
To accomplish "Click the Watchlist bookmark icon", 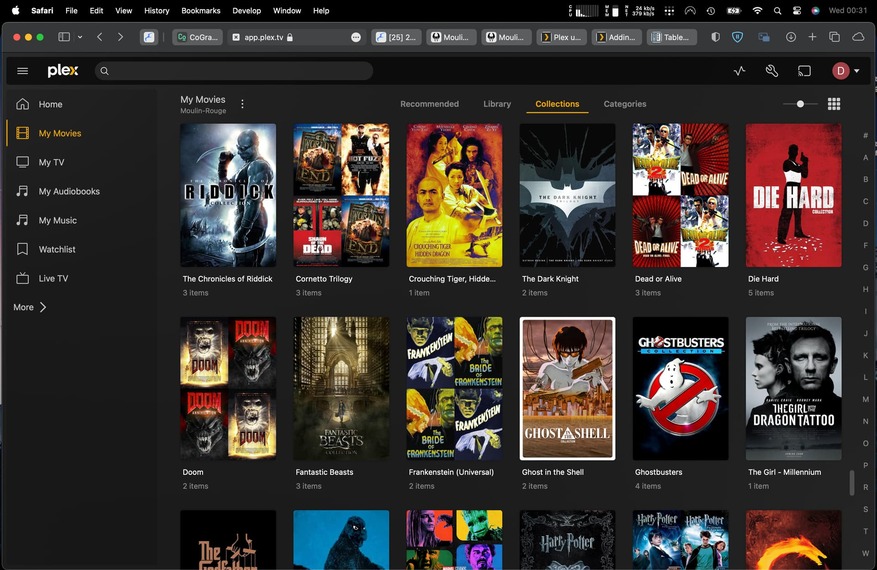I will 22,249.
